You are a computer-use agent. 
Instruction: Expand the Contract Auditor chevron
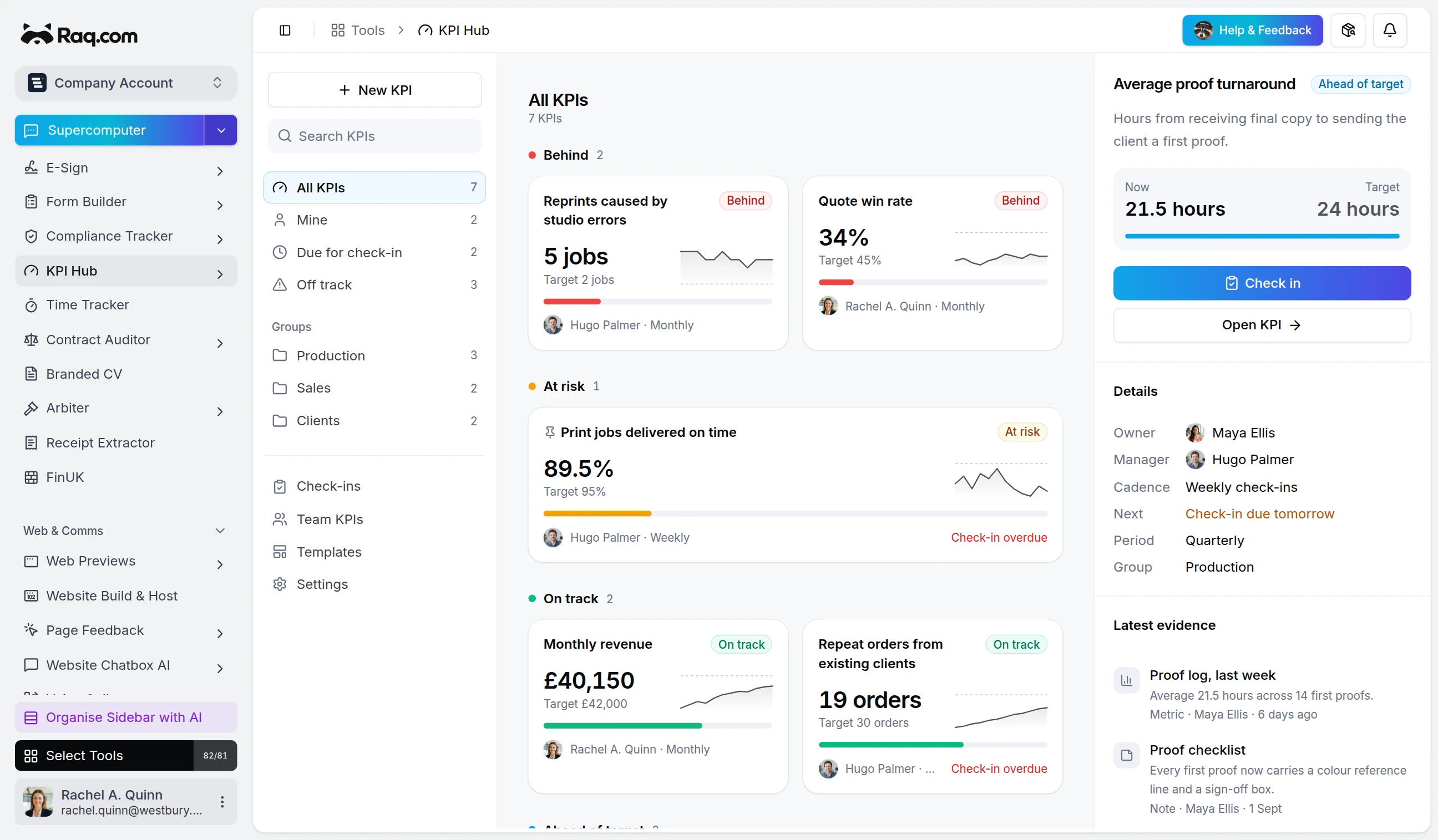point(220,343)
